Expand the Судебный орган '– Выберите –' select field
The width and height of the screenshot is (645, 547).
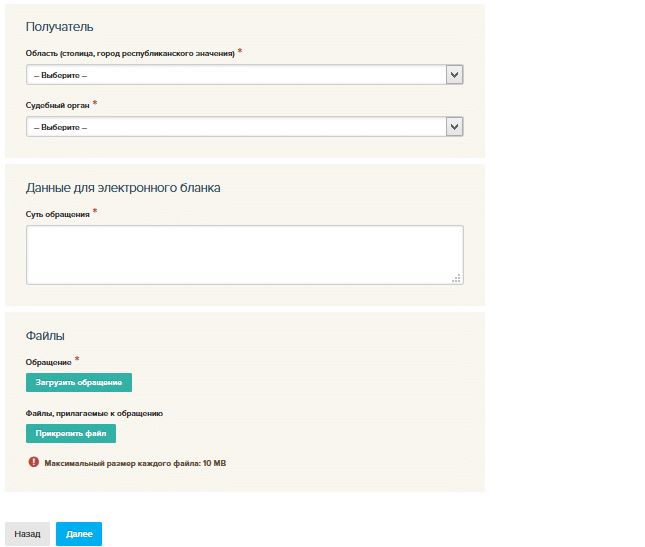point(236,127)
